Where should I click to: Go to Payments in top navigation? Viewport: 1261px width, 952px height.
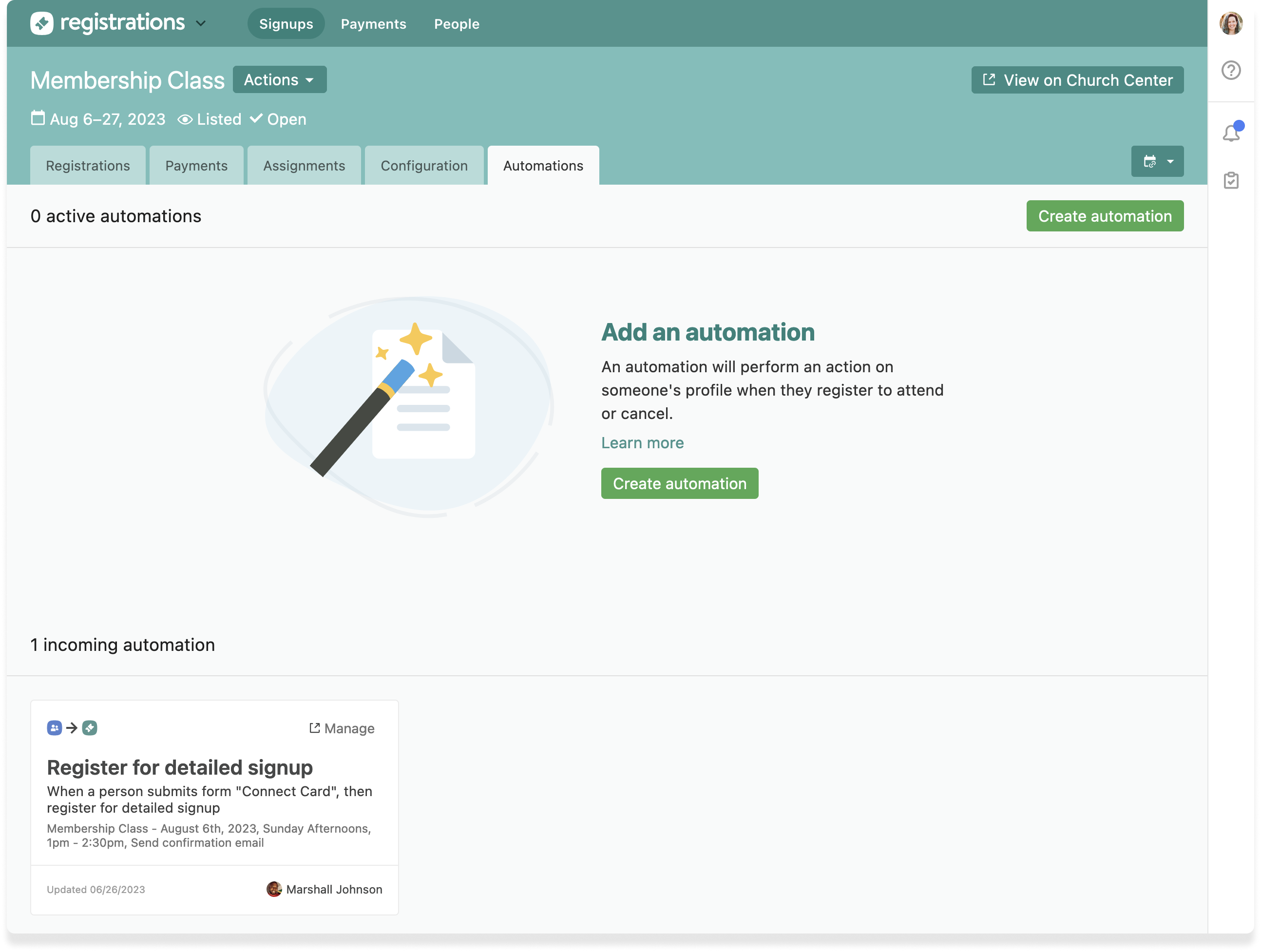click(373, 24)
